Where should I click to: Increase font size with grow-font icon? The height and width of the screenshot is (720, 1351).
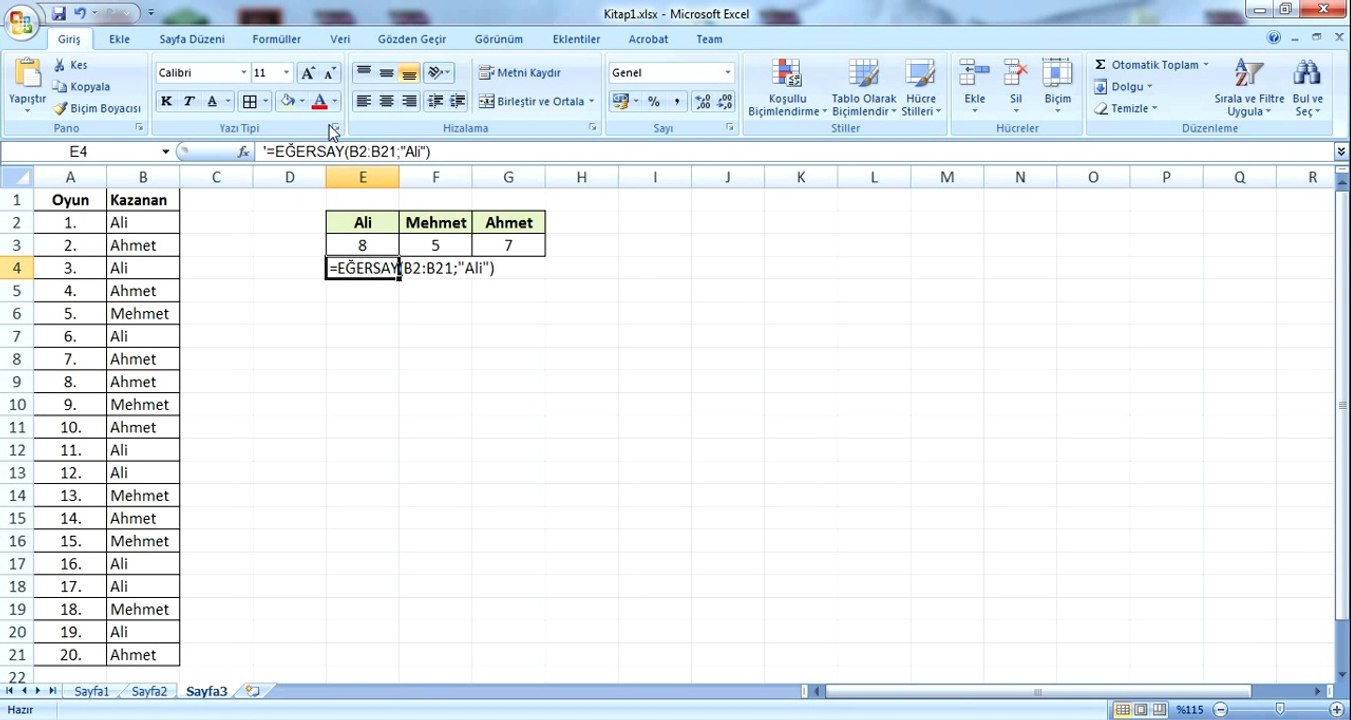308,73
